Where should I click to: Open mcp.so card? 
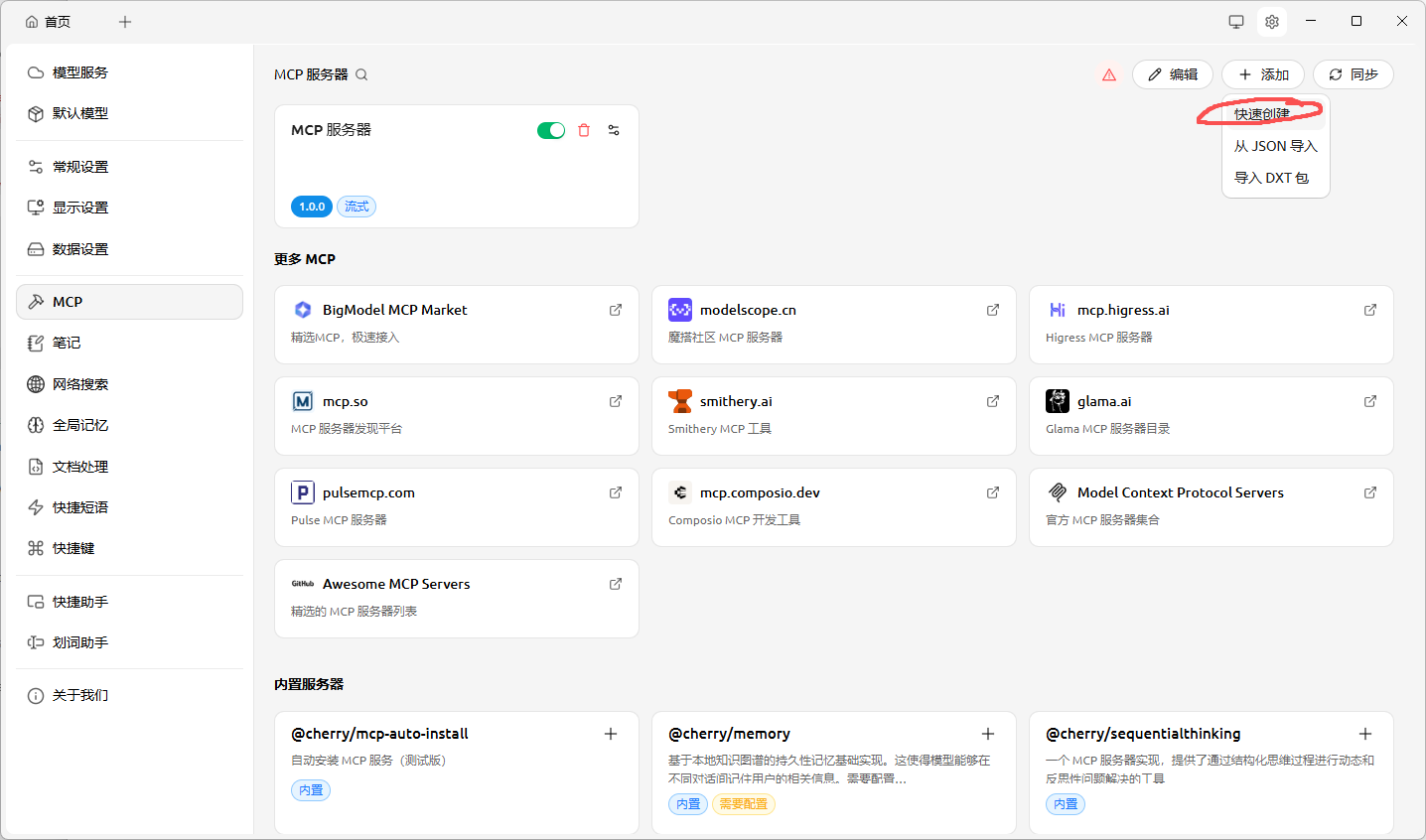click(457, 416)
